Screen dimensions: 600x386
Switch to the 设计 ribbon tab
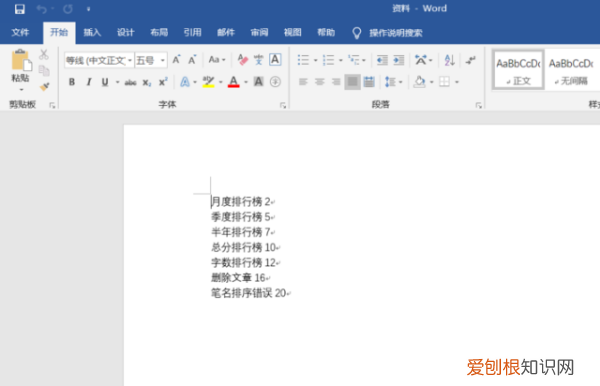(126, 33)
